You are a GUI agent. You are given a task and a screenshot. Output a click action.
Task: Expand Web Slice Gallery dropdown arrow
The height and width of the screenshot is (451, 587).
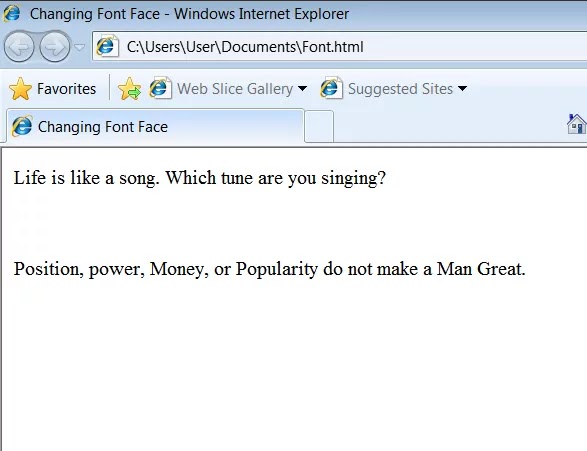pyautogui.click(x=302, y=89)
